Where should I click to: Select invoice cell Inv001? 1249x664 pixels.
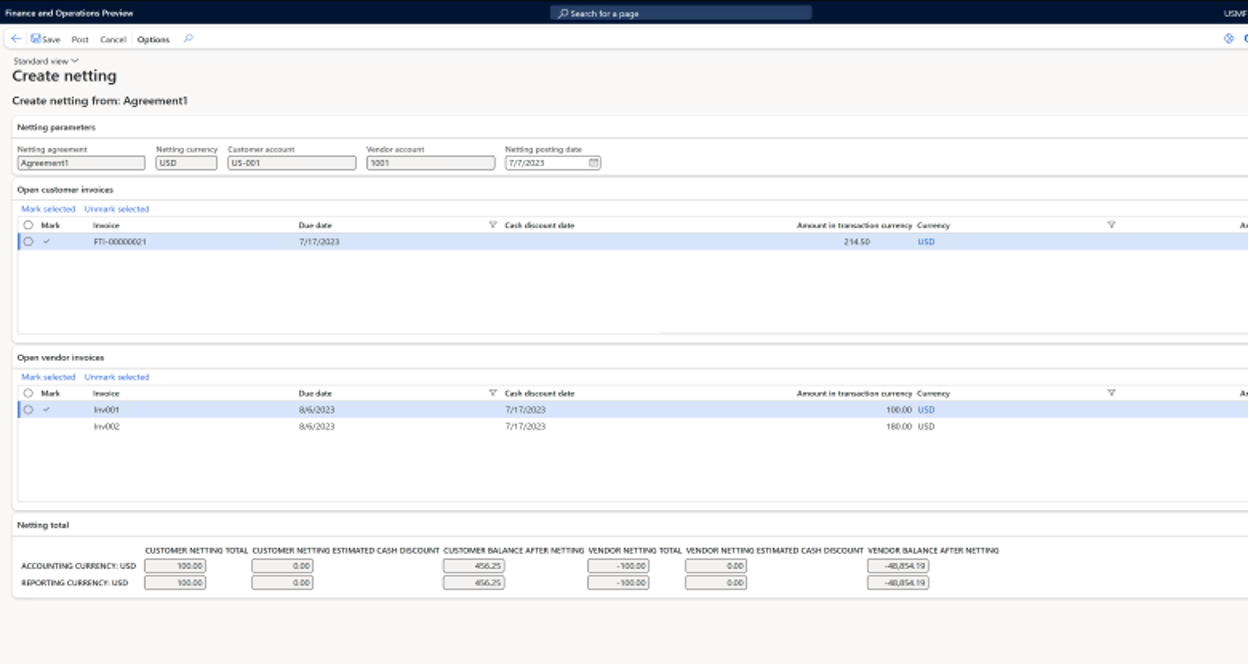106,409
